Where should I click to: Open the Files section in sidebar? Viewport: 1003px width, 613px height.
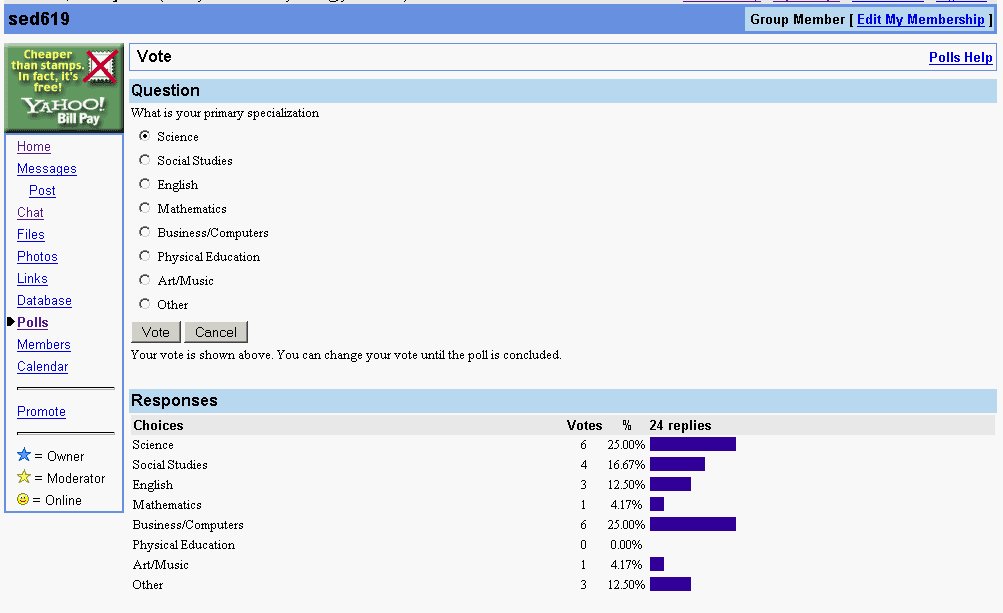click(x=31, y=235)
